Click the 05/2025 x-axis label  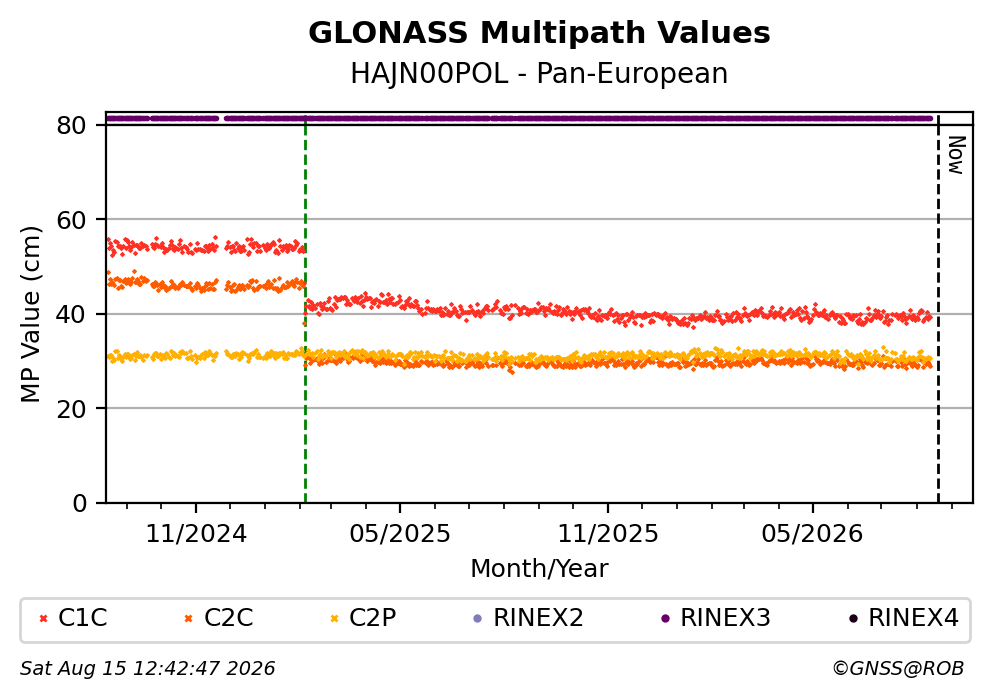tap(400, 535)
